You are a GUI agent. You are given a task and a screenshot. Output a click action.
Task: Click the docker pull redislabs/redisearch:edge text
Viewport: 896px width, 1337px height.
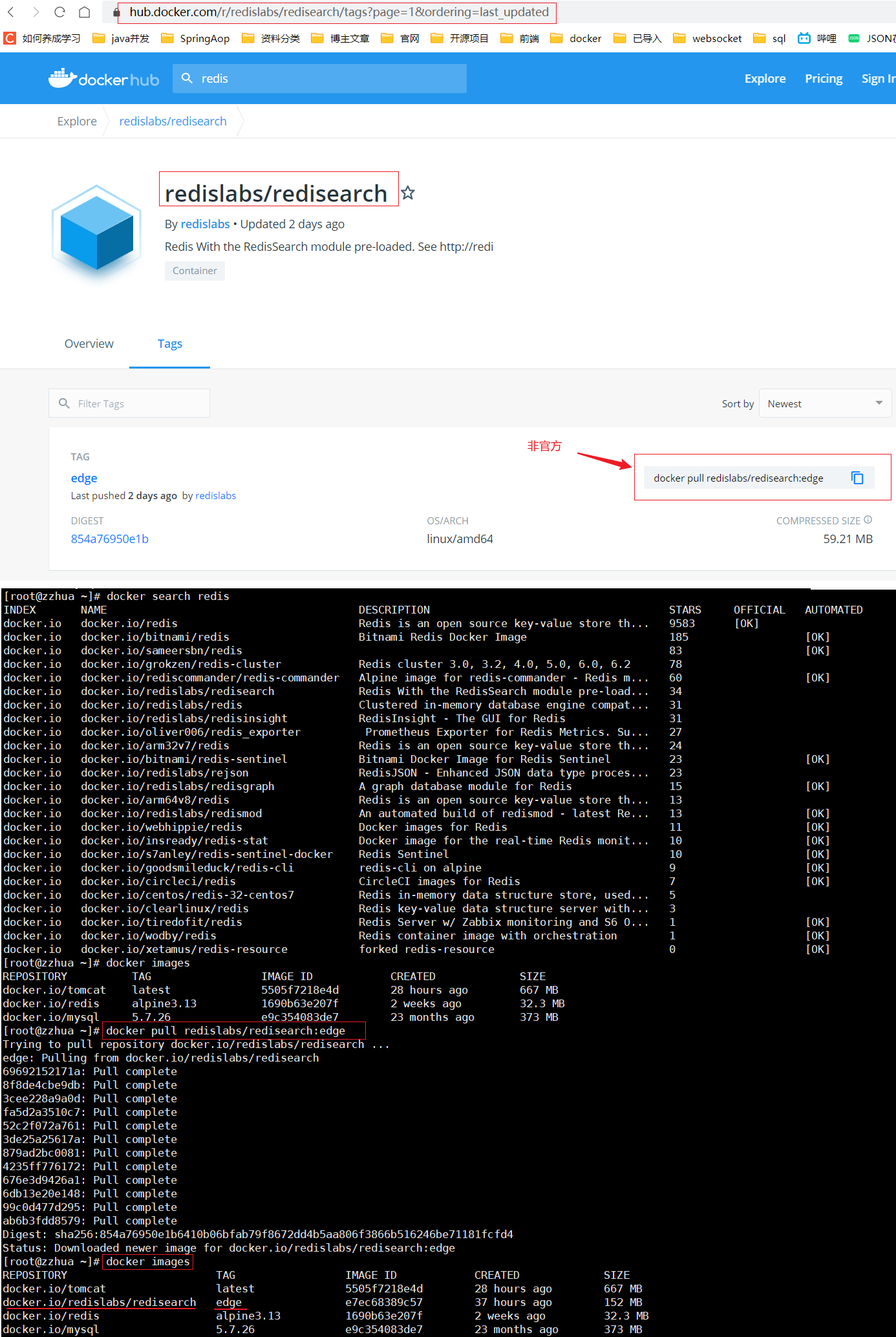click(738, 478)
